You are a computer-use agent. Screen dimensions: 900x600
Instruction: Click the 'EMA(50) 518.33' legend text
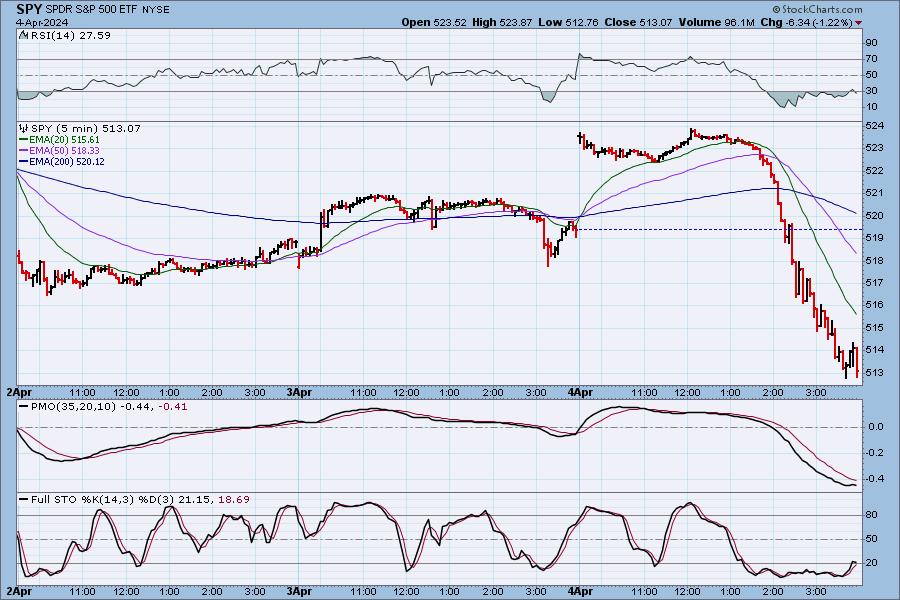tap(64, 150)
